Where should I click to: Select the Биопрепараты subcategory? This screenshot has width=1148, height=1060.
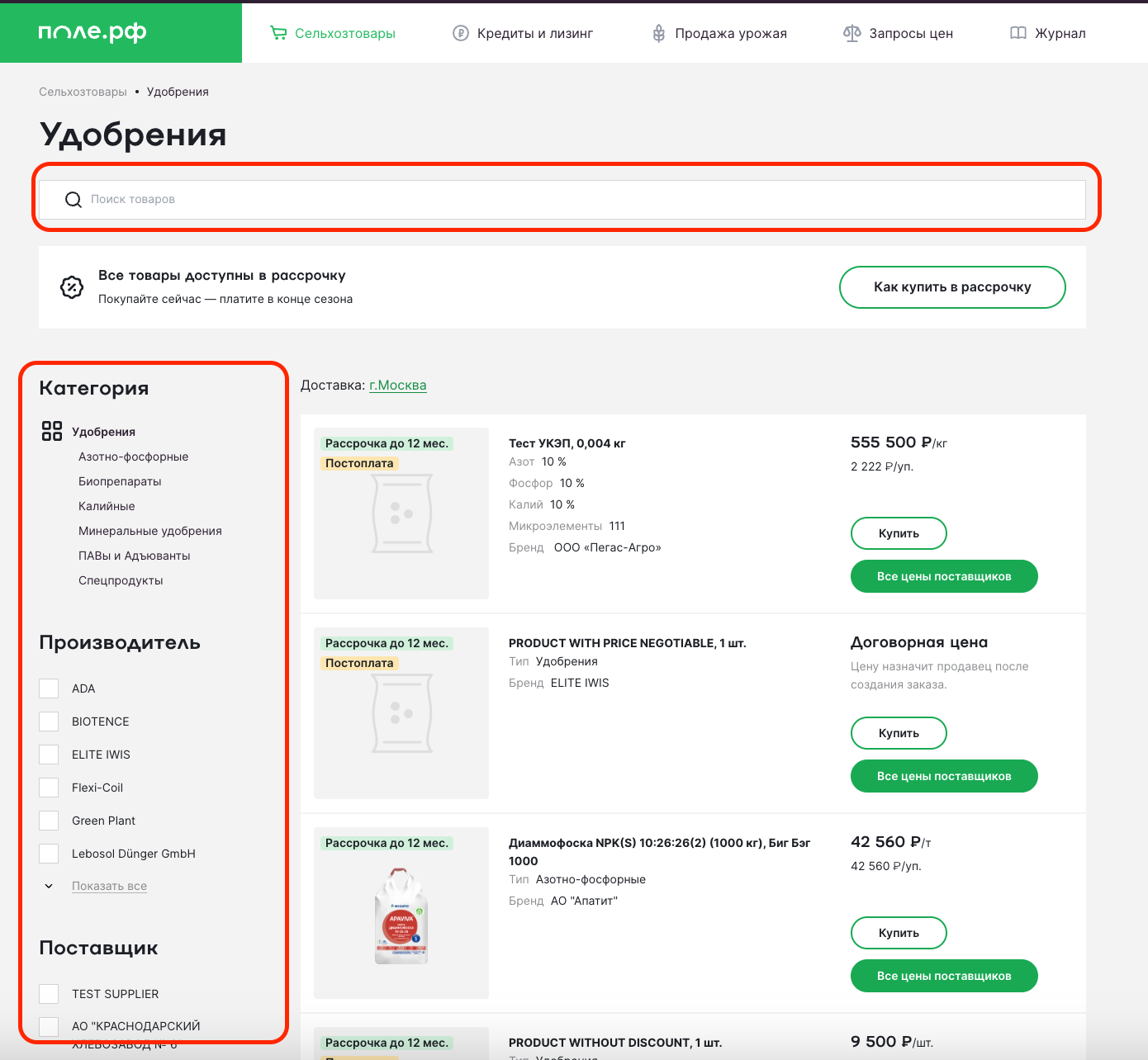coord(120,481)
